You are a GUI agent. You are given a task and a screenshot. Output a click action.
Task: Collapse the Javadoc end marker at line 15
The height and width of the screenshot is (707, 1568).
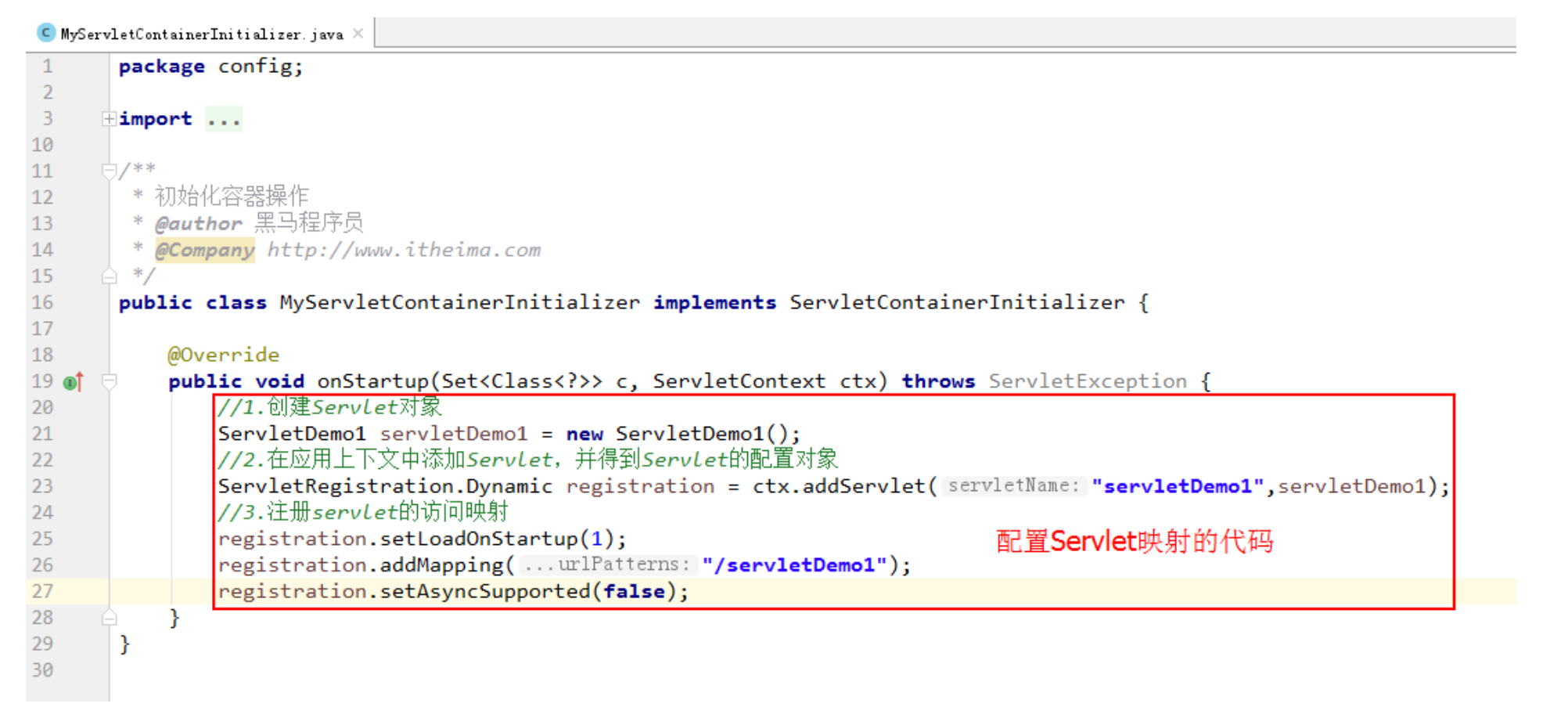[x=109, y=276]
